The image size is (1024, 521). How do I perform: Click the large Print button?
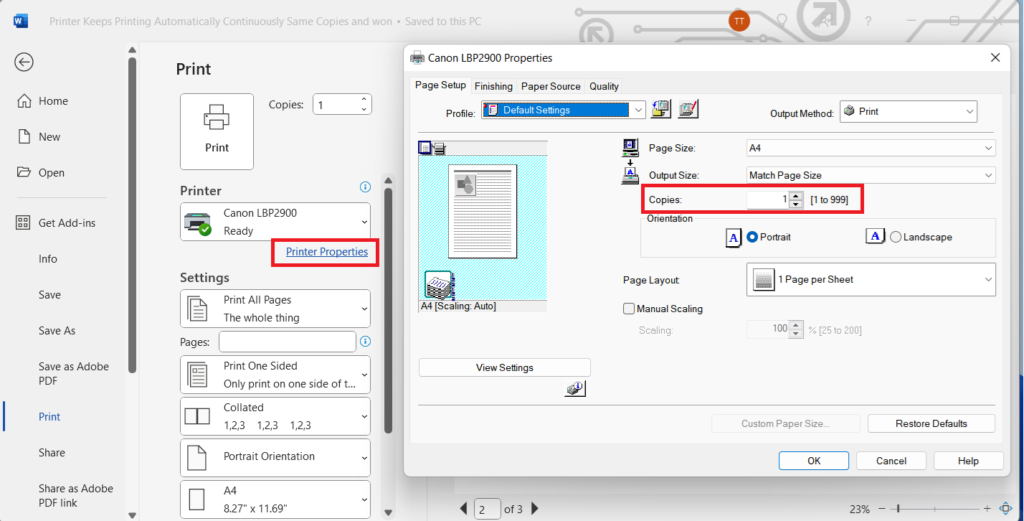pyautogui.click(x=217, y=131)
